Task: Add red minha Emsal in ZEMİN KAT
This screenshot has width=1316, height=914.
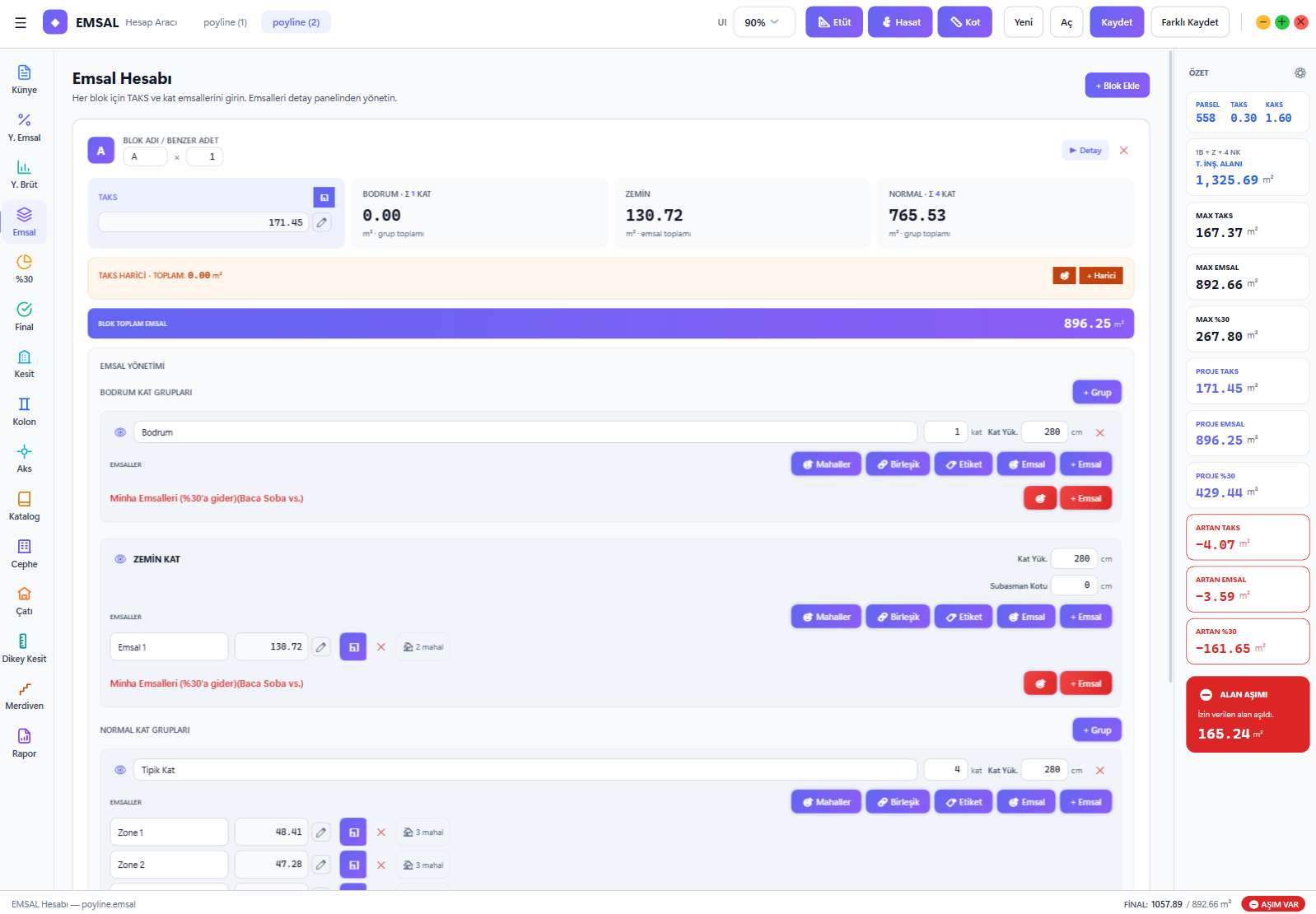Action: (1085, 683)
